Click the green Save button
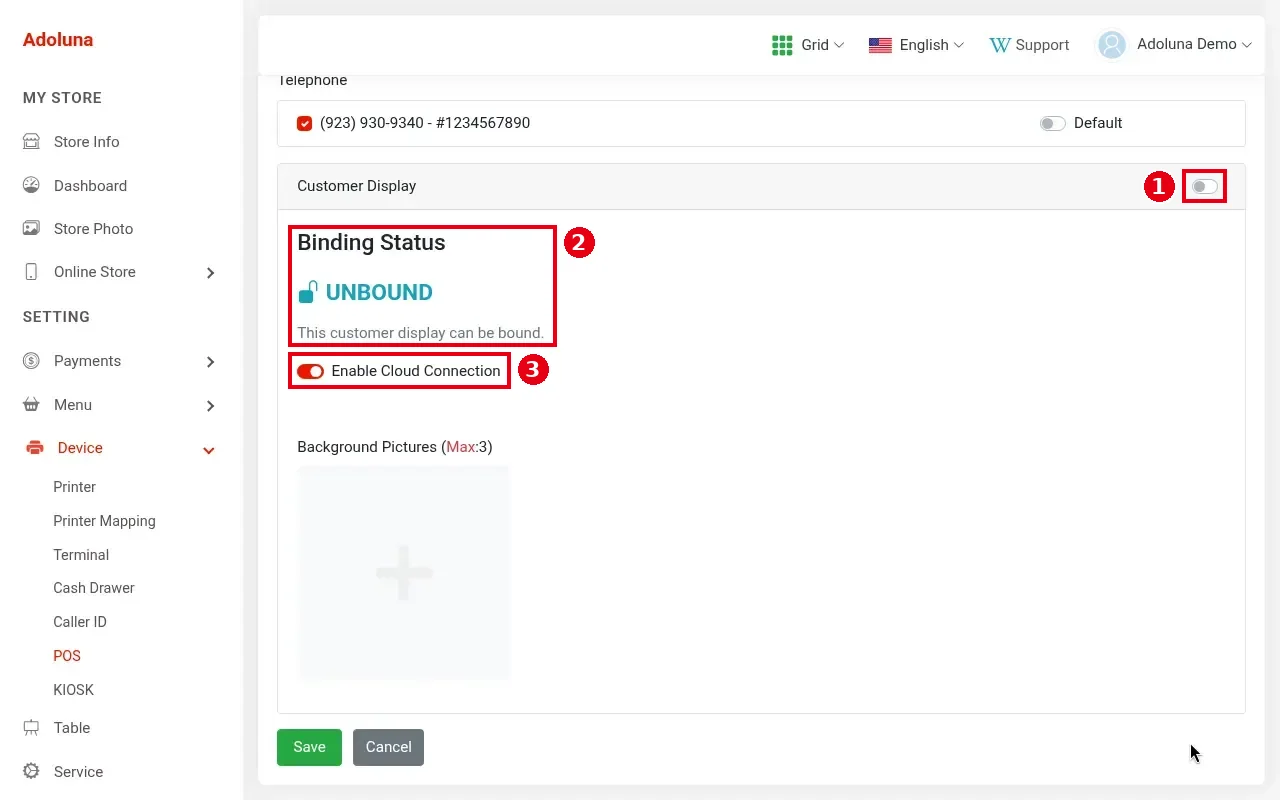Image resolution: width=1280 pixels, height=800 pixels. (x=309, y=747)
